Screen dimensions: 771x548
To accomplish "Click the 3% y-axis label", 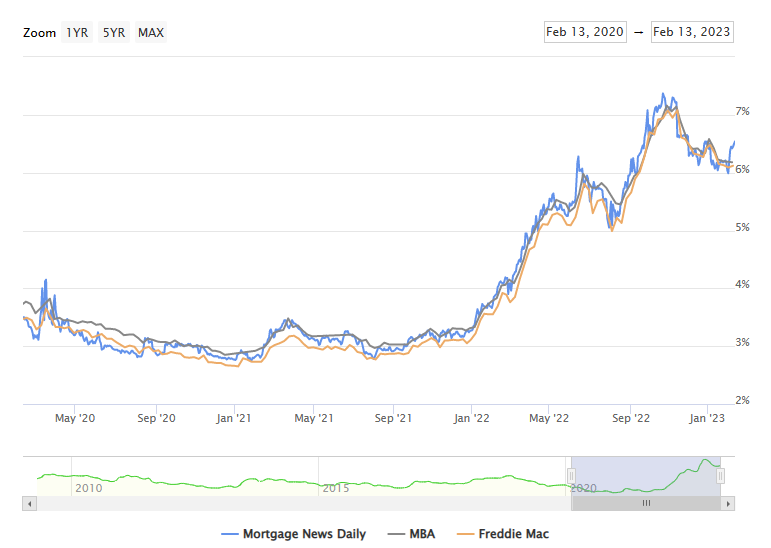I will pos(742,343).
